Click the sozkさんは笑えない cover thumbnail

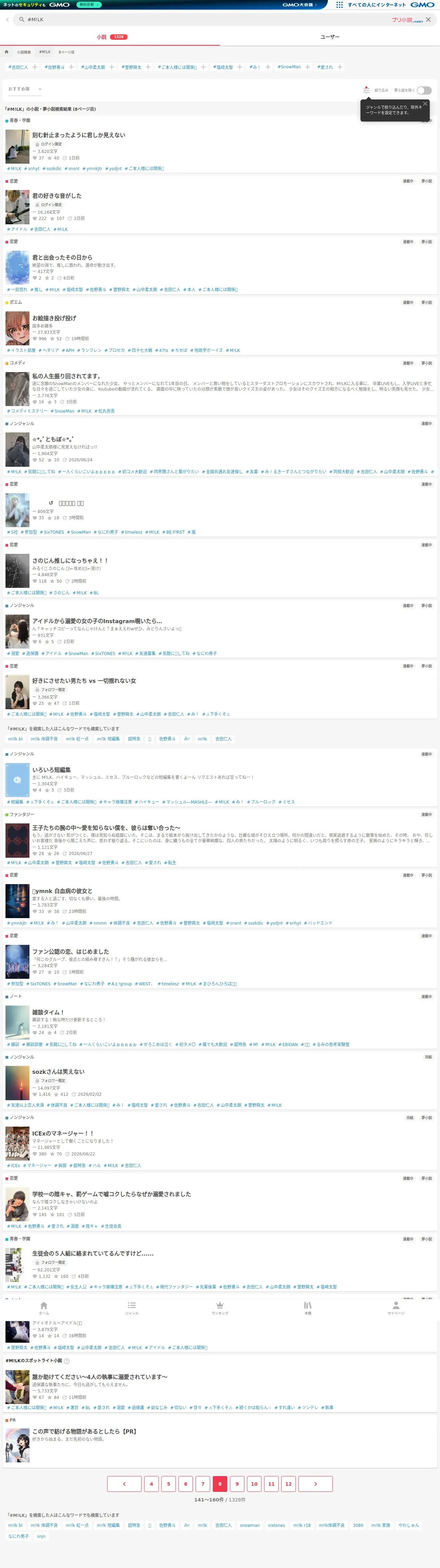coord(17,1083)
